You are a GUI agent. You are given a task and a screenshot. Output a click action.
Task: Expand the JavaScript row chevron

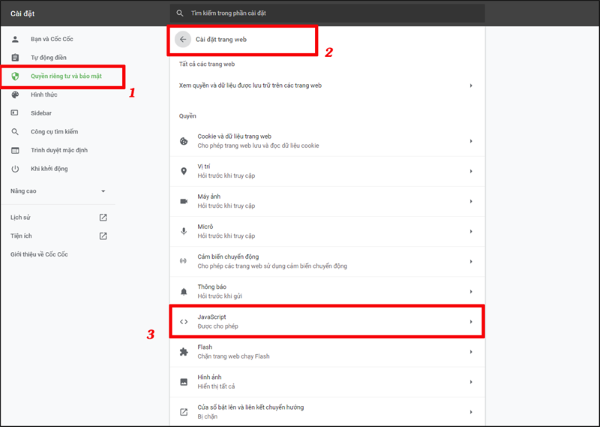click(471, 321)
